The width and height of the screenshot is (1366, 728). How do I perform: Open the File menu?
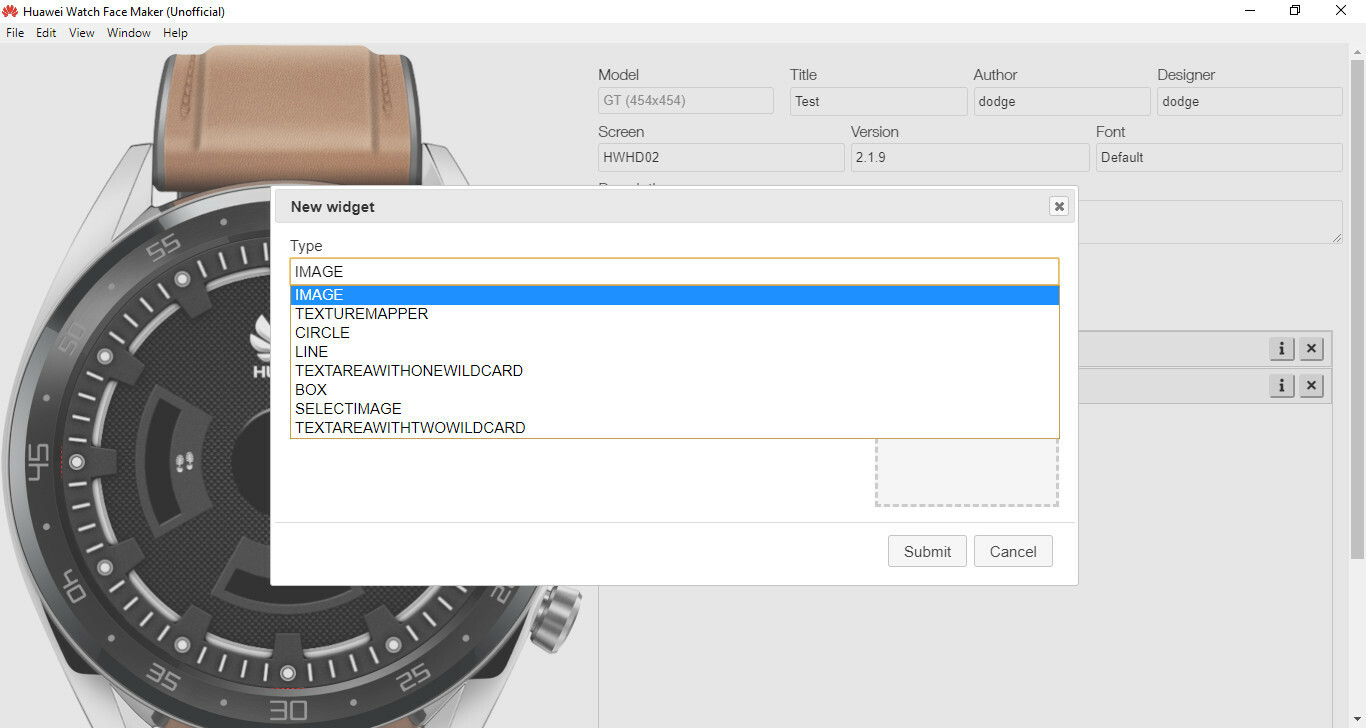pyautogui.click(x=15, y=33)
